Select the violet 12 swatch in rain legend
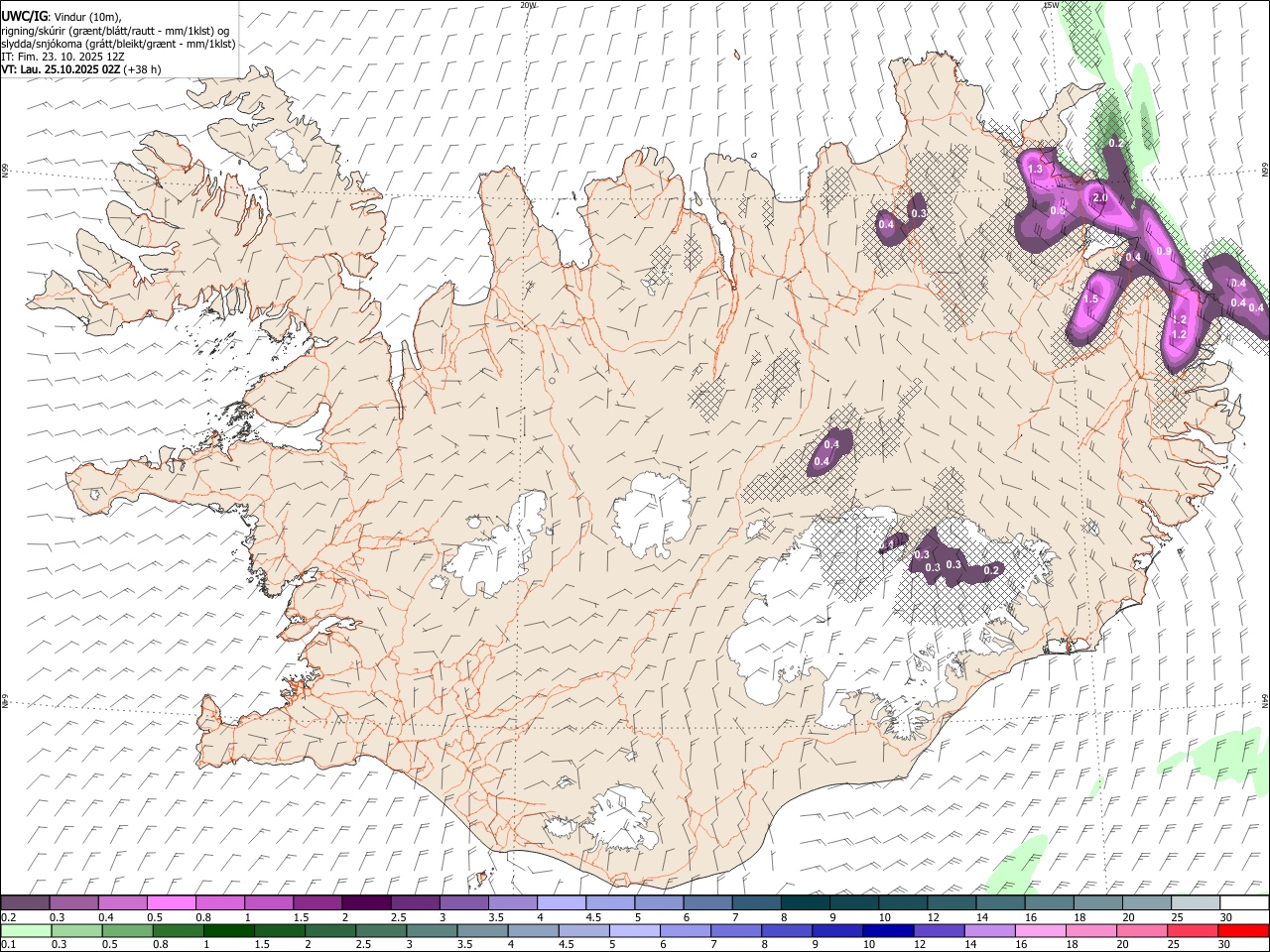The image size is (1270, 952). (938, 931)
